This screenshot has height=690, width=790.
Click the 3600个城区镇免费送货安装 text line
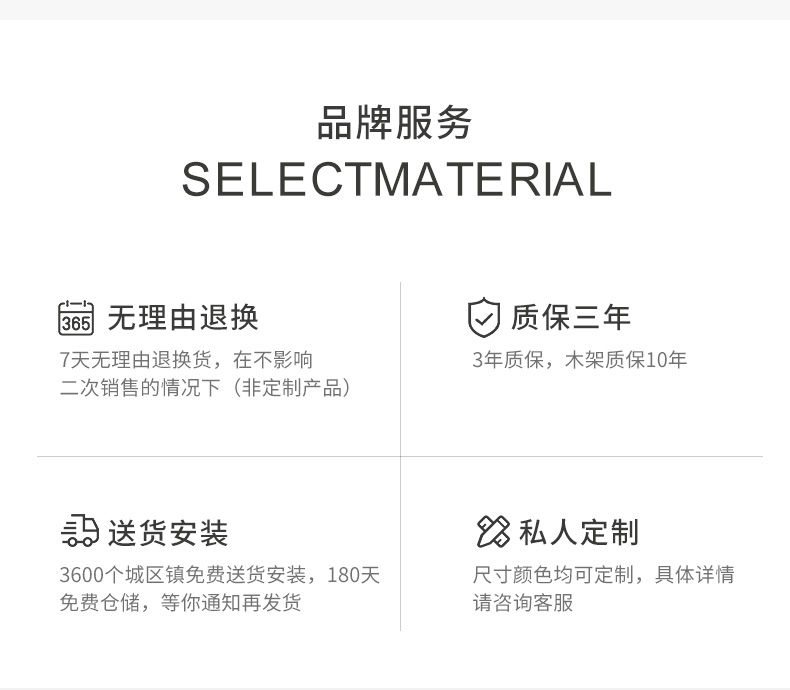(220, 575)
